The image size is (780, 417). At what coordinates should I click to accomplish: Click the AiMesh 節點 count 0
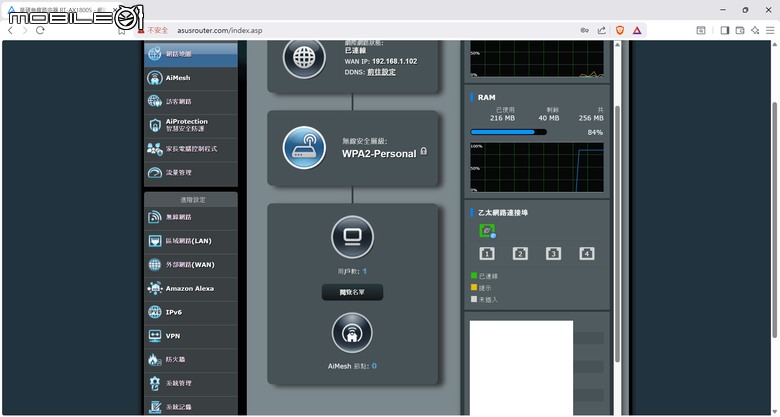pyautogui.click(x=374, y=366)
